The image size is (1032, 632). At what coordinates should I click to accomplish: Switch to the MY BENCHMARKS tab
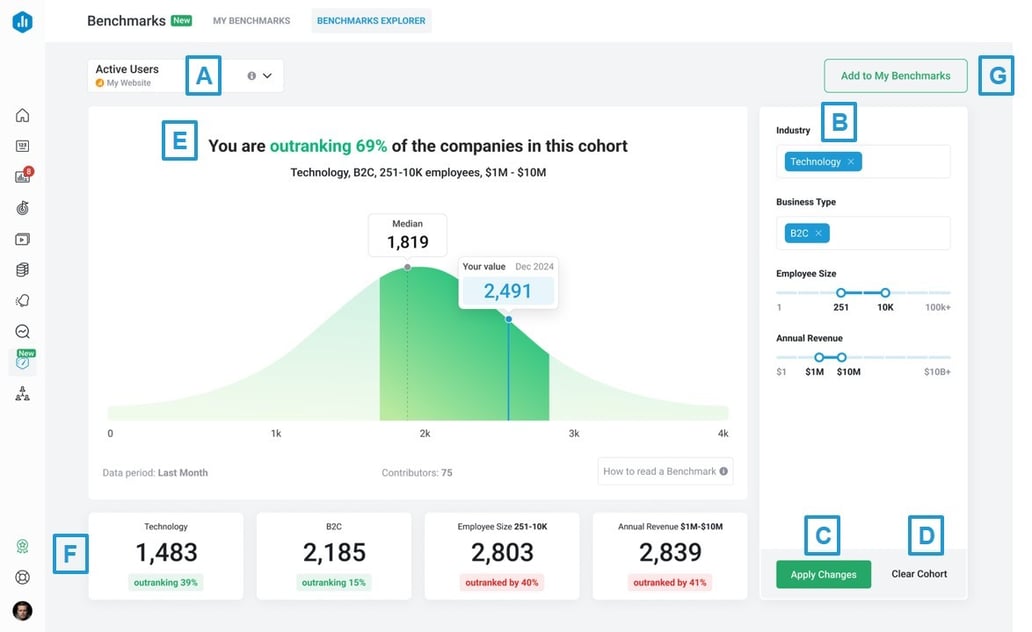pos(250,20)
